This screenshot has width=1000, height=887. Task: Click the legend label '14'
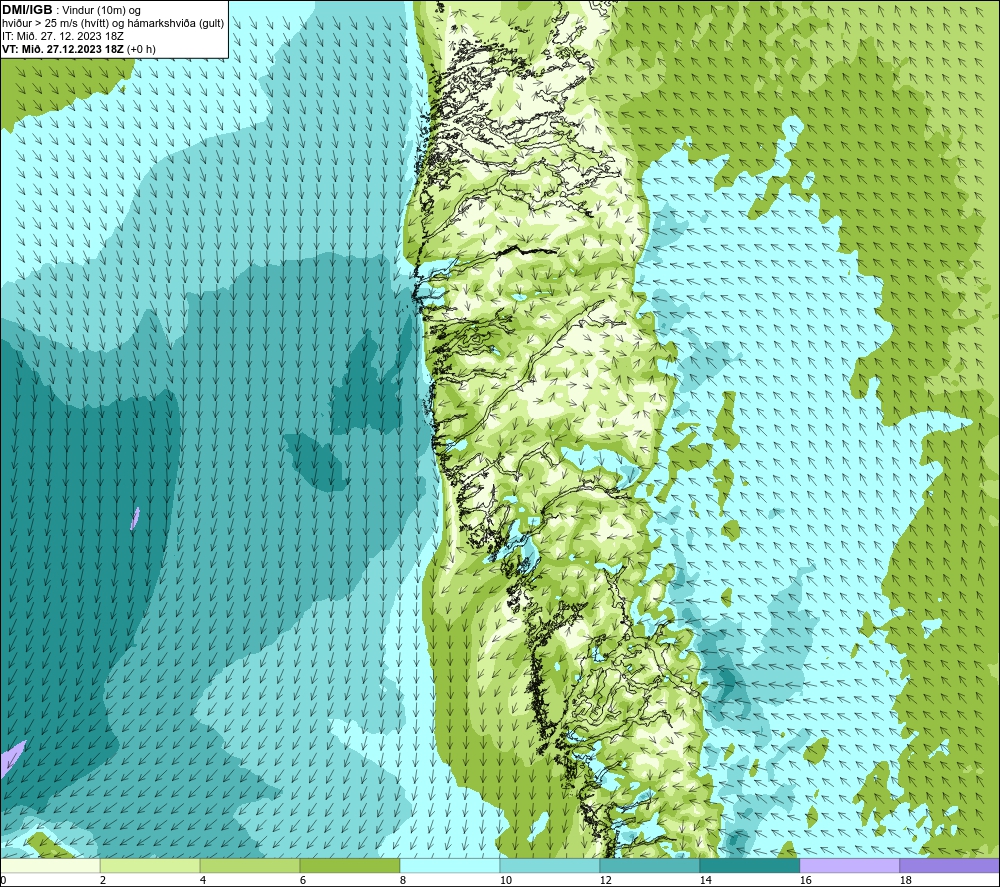pyautogui.click(x=705, y=880)
